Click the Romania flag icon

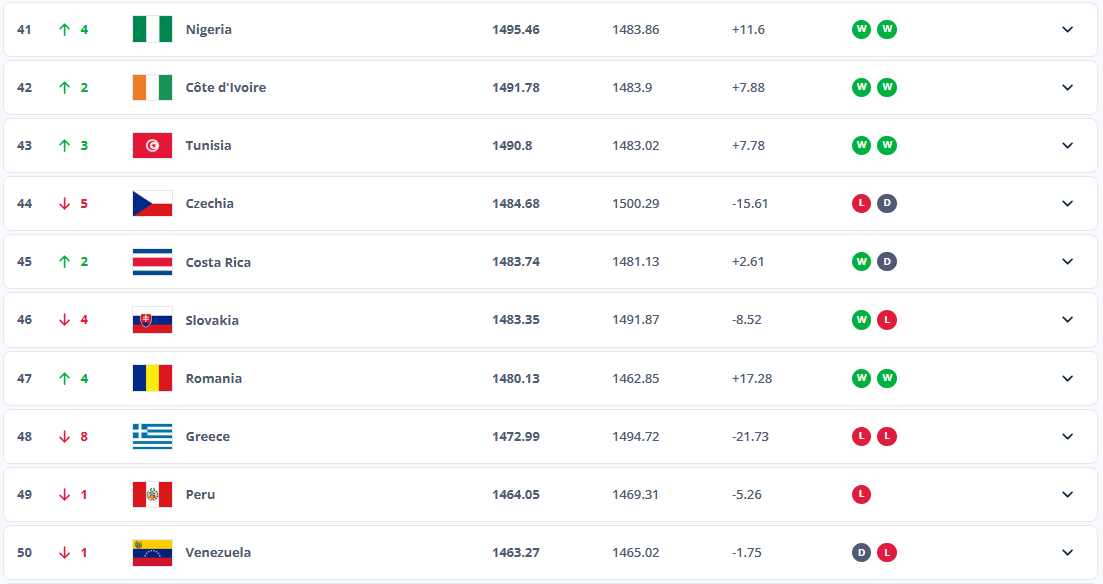[152, 378]
